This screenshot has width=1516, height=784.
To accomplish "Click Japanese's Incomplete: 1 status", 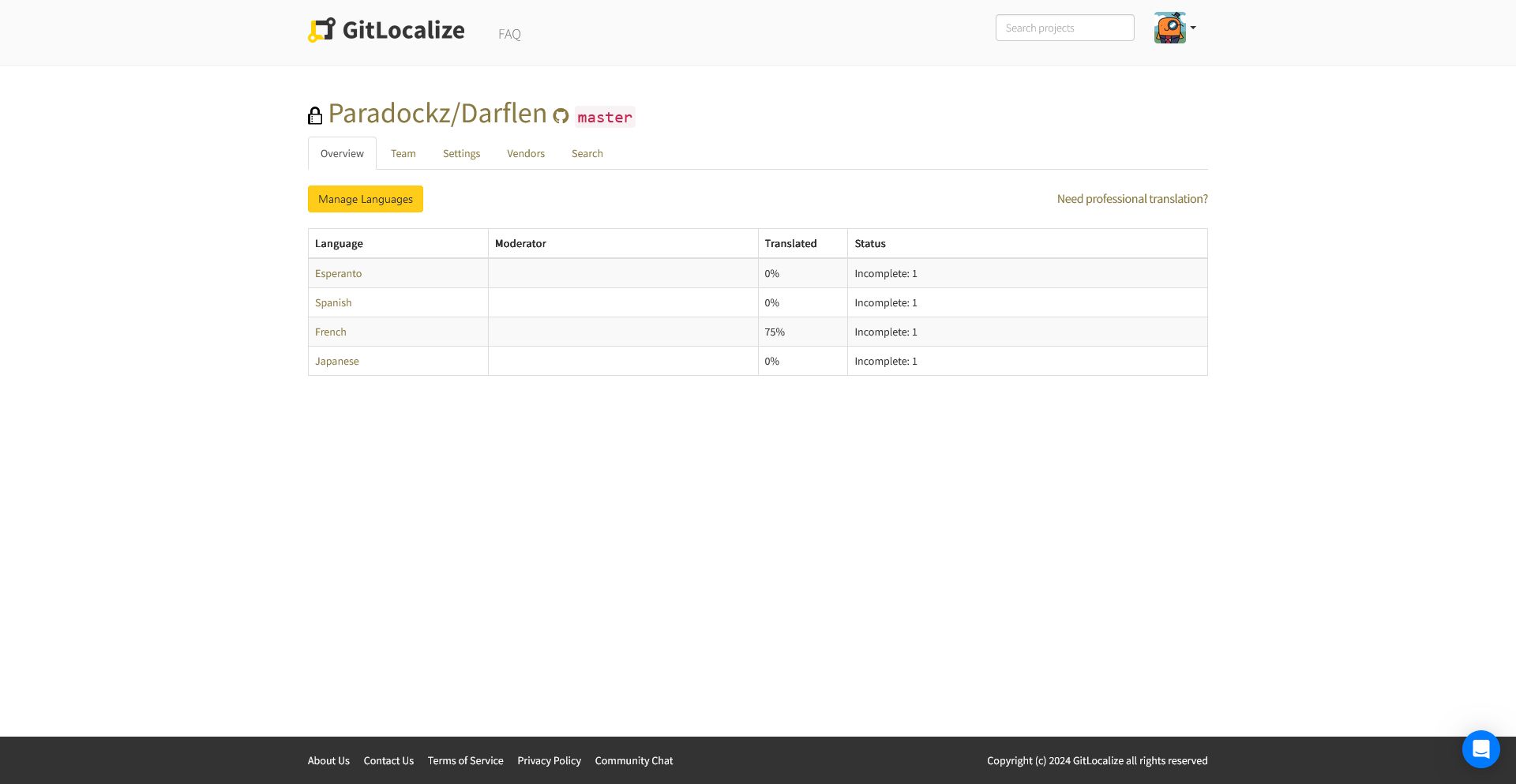I will click(x=886, y=361).
